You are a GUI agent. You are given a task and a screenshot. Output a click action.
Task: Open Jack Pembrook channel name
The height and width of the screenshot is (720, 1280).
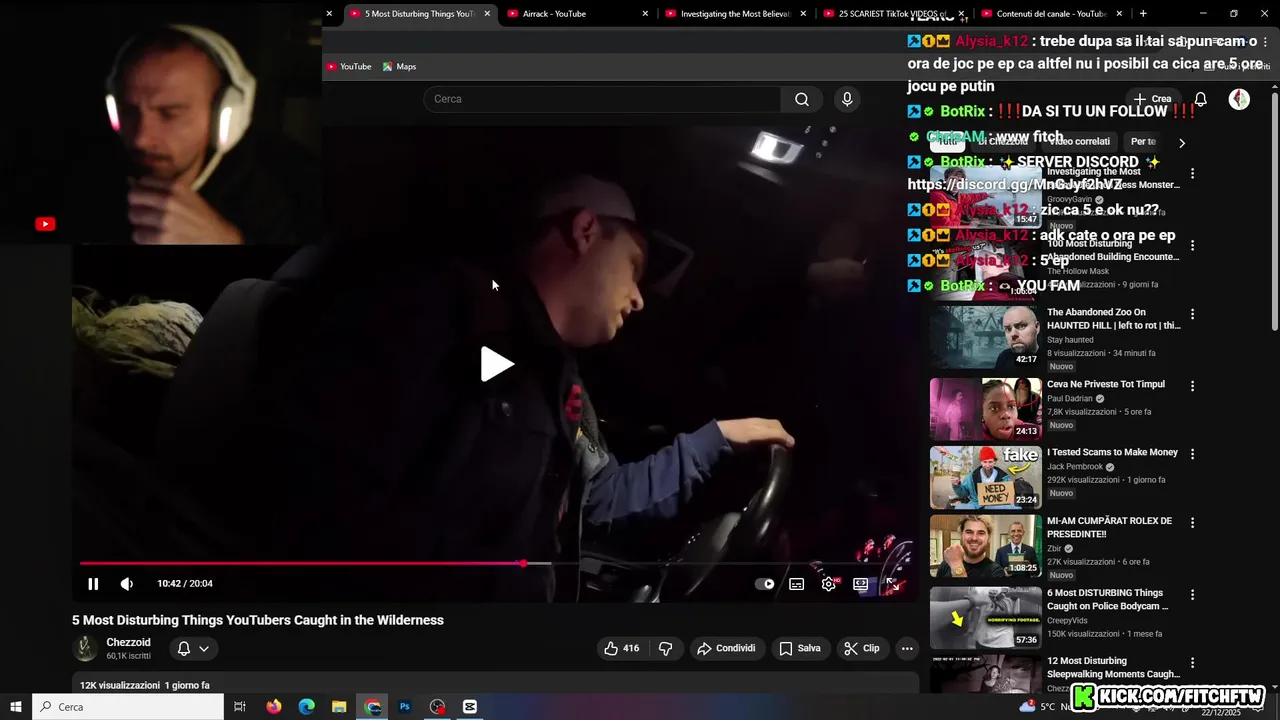coord(1075,467)
